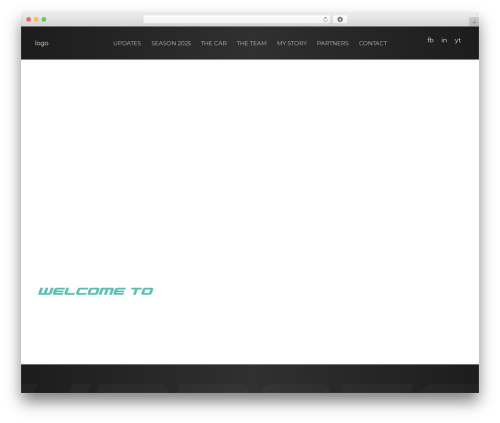Close the browser window with red button
Screen dimensions: 500x423
(29, 19)
